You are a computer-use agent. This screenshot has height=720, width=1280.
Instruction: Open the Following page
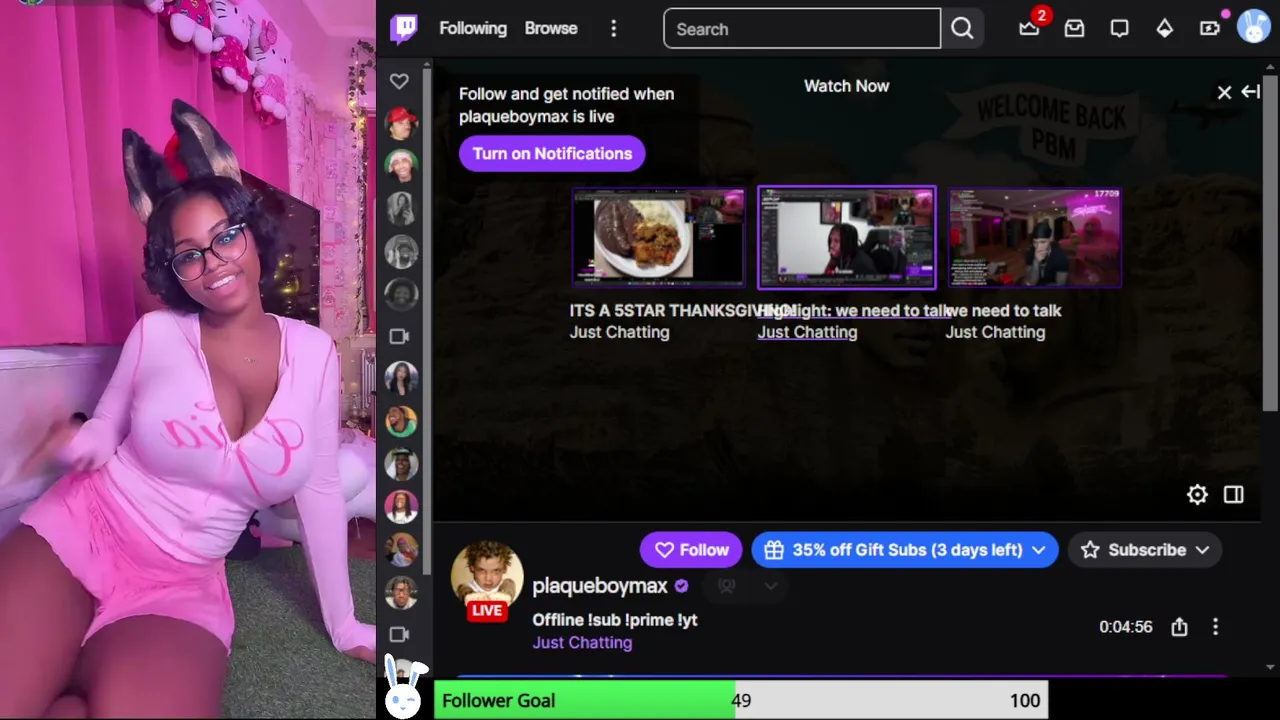[x=473, y=28]
